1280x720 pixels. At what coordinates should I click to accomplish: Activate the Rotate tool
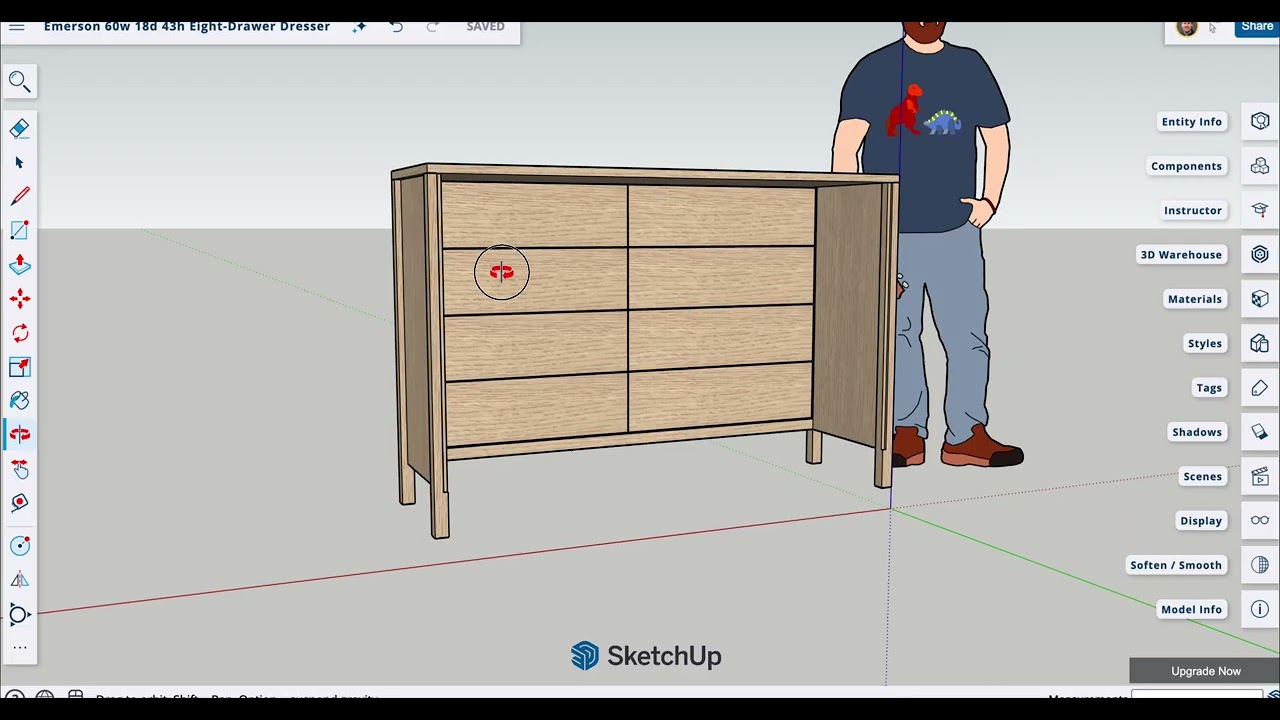click(x=19, y=332)
